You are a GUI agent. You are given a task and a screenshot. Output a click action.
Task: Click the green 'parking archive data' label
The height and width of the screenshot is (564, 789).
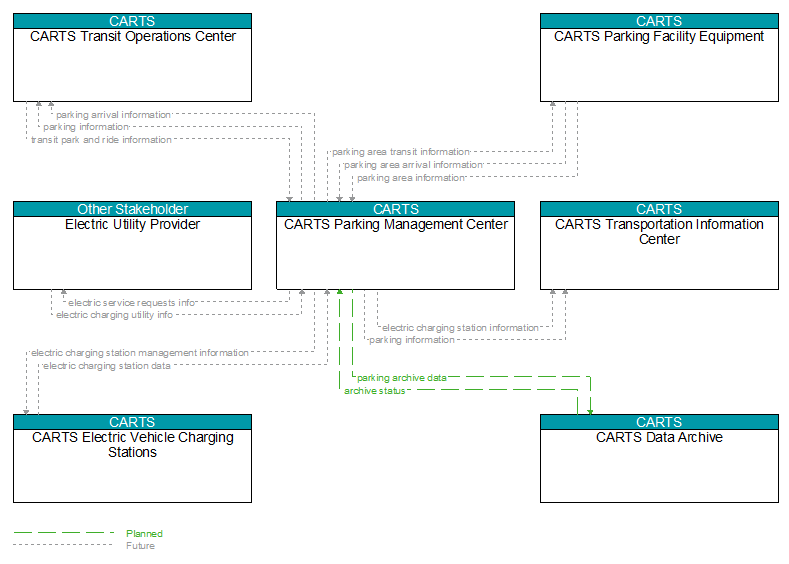[402, 378]
